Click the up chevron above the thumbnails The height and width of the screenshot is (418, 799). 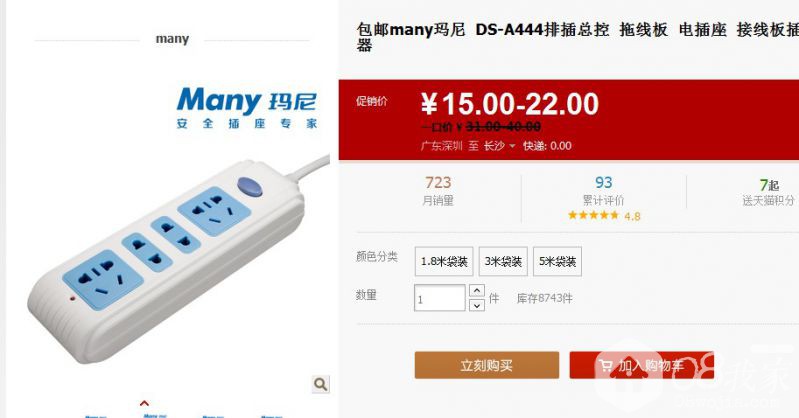click(145, 404)
